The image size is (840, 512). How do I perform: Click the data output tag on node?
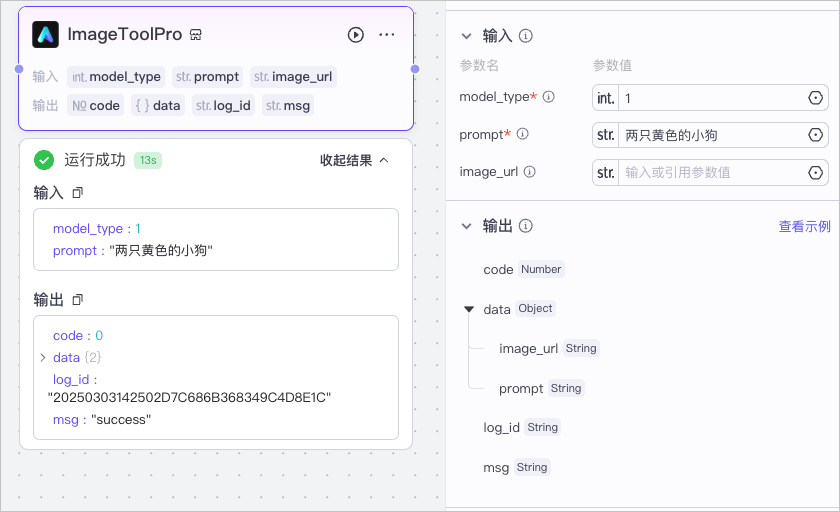(x=158, y=106)
